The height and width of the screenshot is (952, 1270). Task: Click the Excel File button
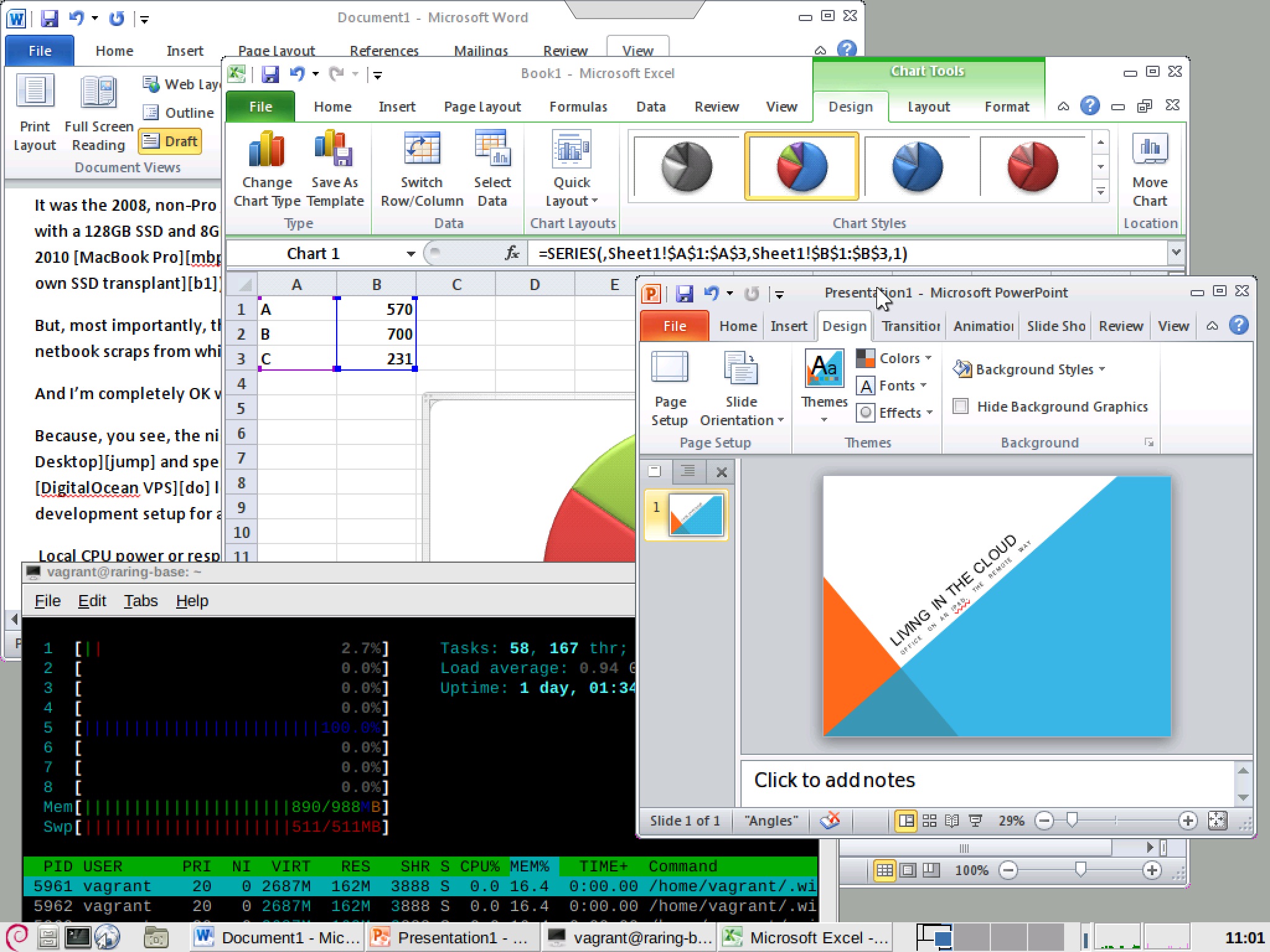260,107
